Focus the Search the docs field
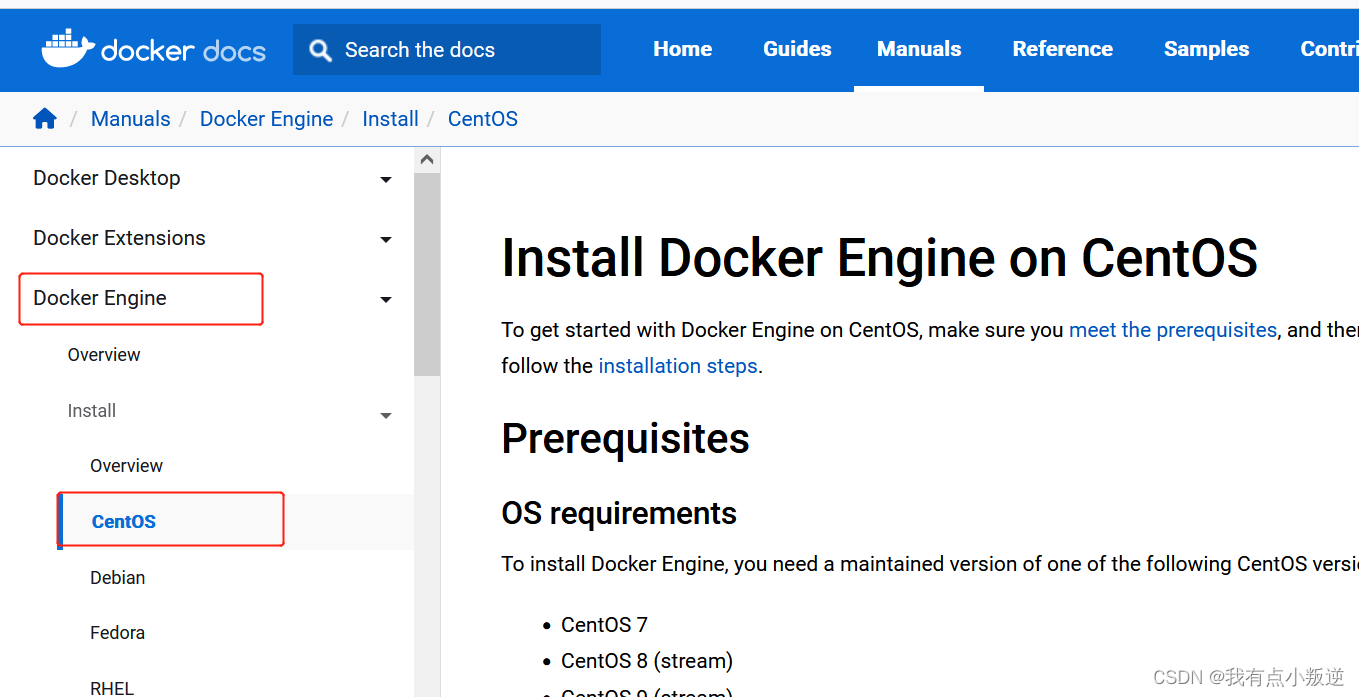 pyautogui.click(x=447, y=50)
